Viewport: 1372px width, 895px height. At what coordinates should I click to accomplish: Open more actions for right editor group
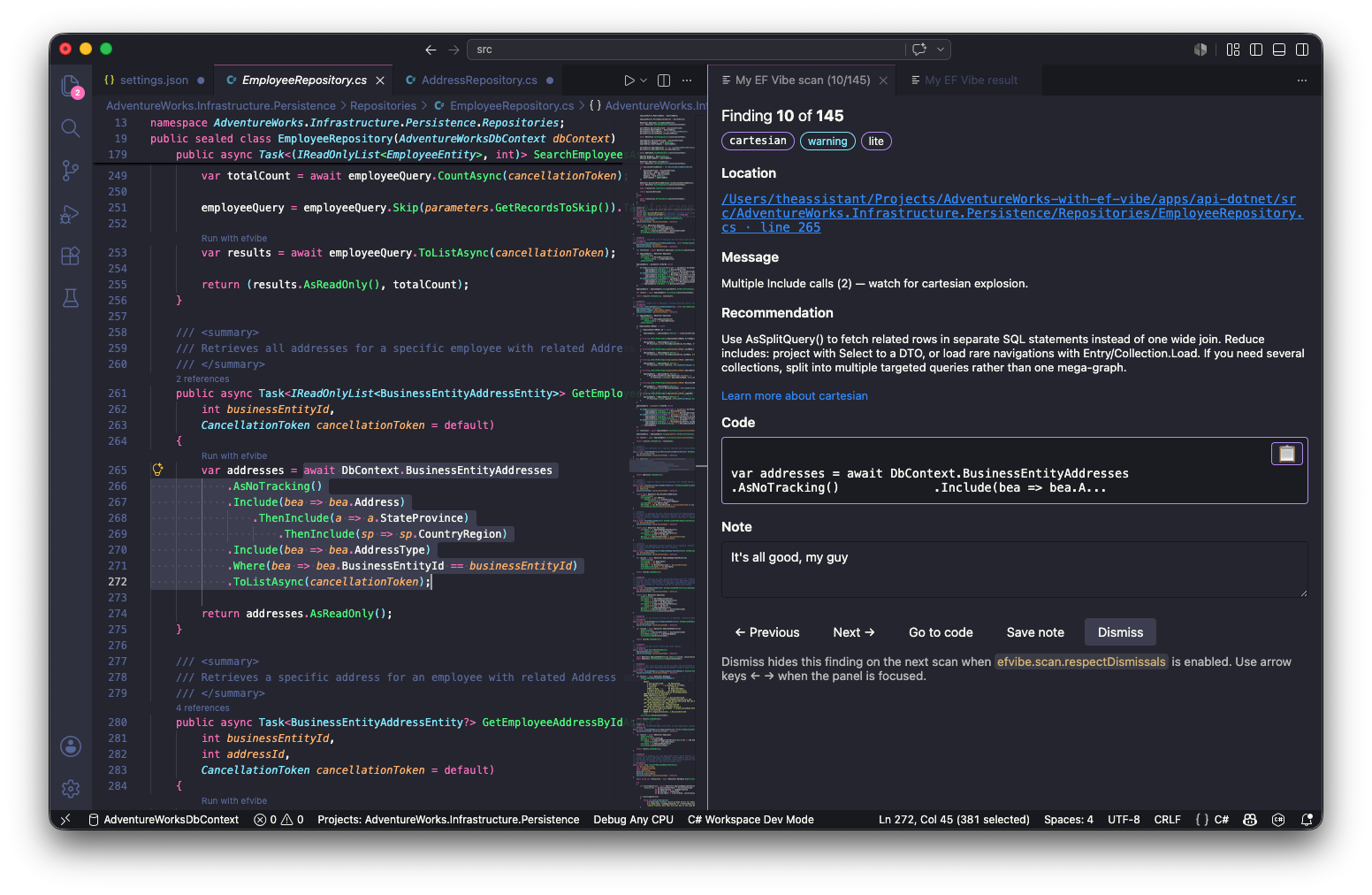[x=1301, y=80]
